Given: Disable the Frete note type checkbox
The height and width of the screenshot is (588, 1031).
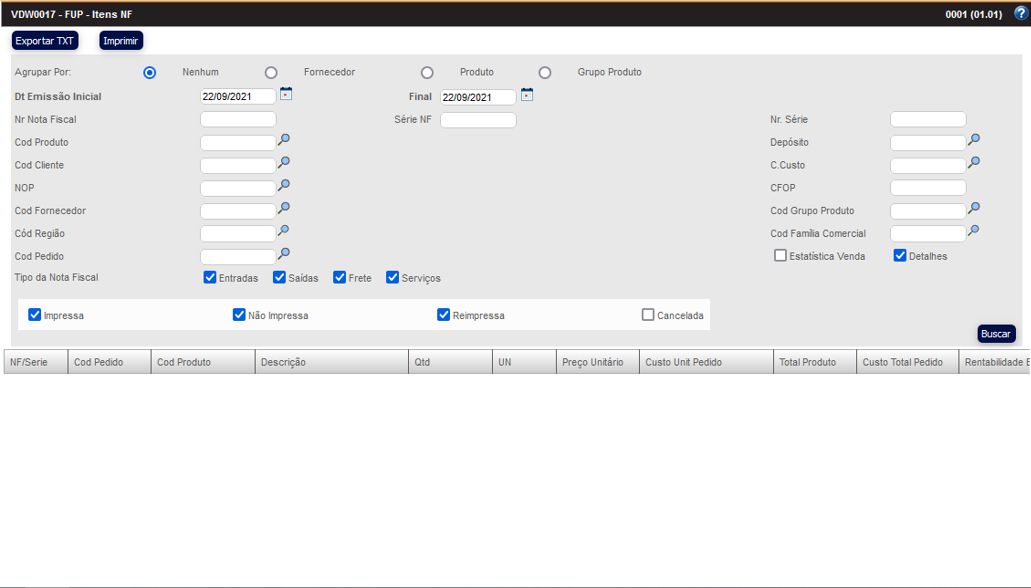Looking at the screenshot, I should pyautogui.click(x=340, y=278).
